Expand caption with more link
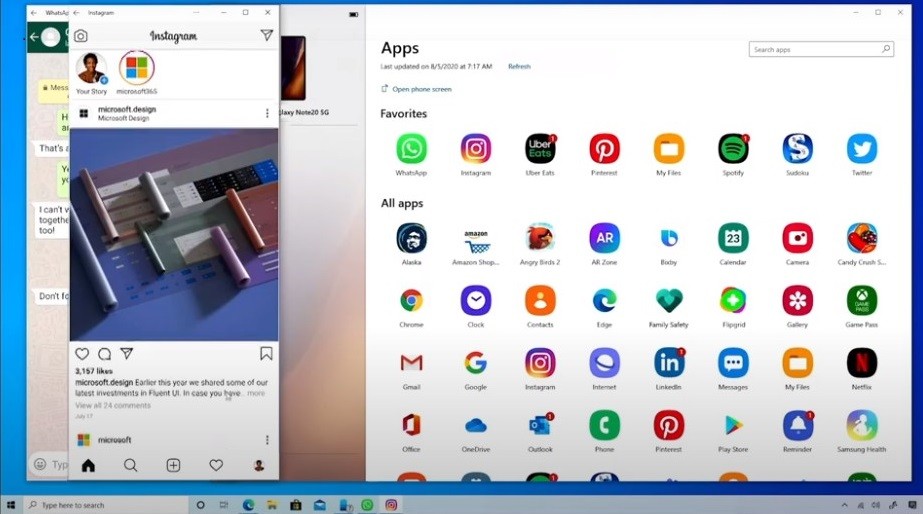The height and width of the screenshot is (514, 923). tap(256, 393)
